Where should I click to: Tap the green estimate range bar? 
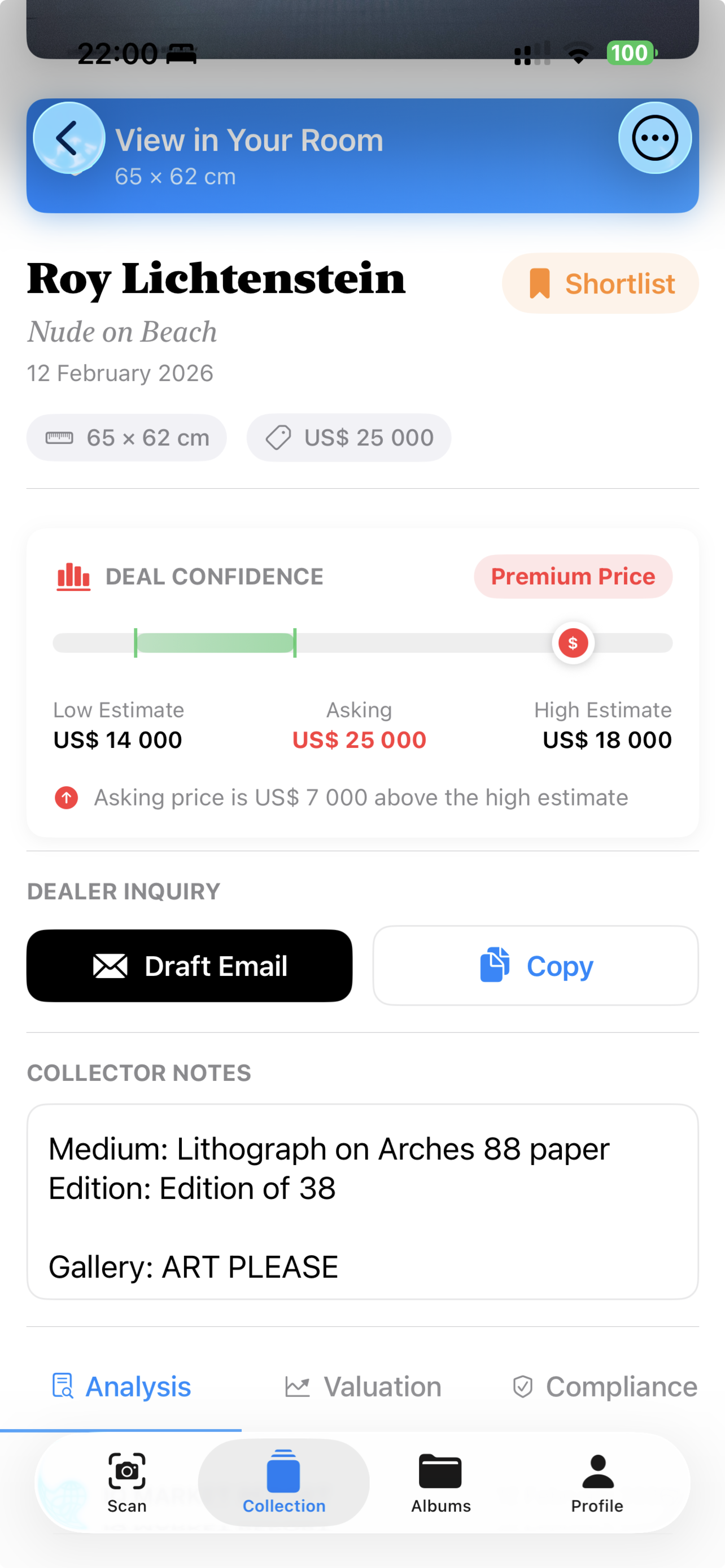tap(215, 643)
